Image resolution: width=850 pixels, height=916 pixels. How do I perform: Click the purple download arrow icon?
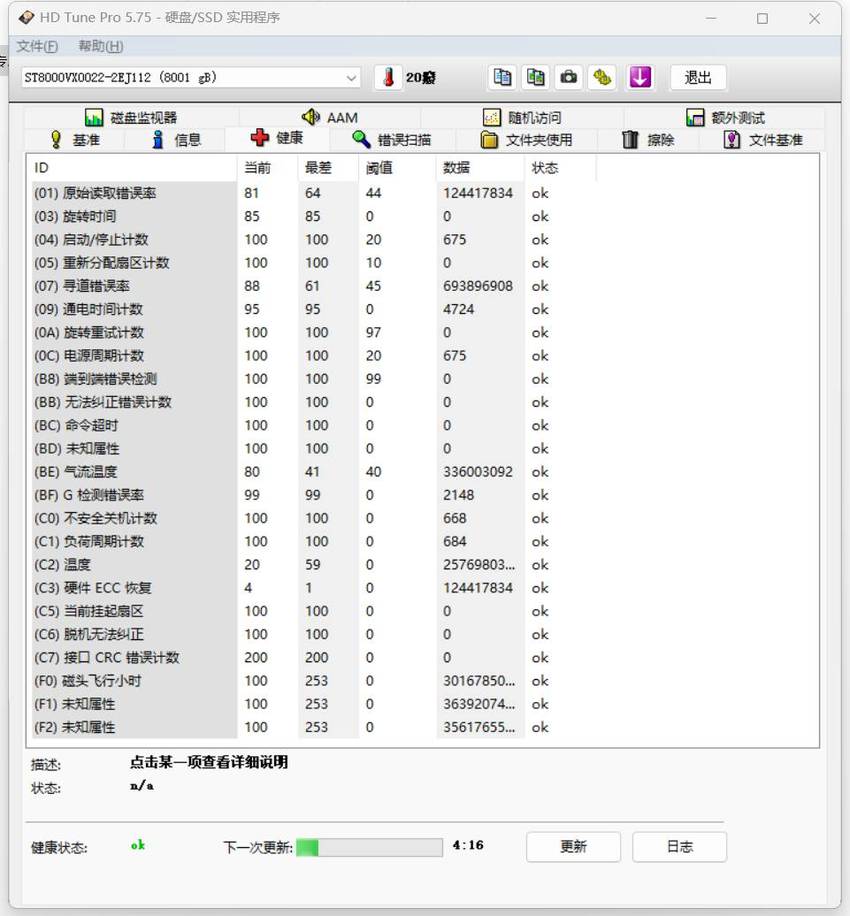coord(640,77)
